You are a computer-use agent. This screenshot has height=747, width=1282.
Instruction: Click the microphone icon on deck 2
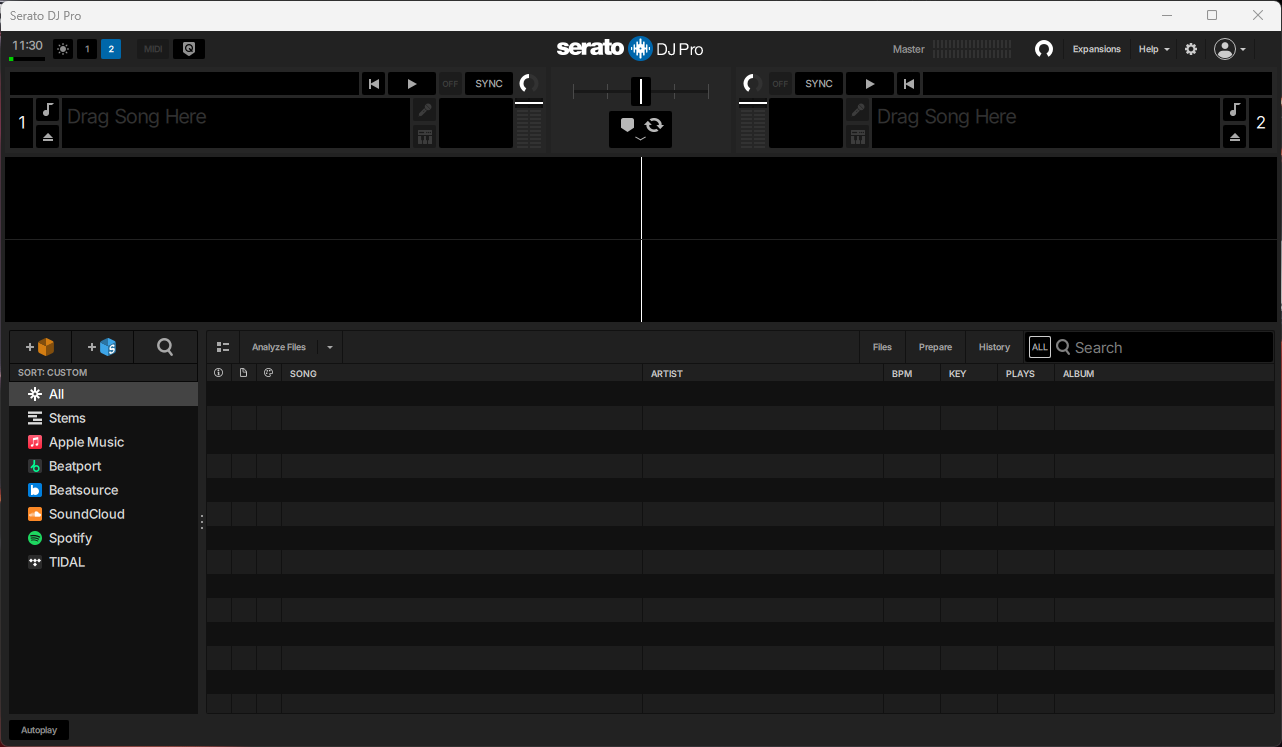tap(857, 110)
